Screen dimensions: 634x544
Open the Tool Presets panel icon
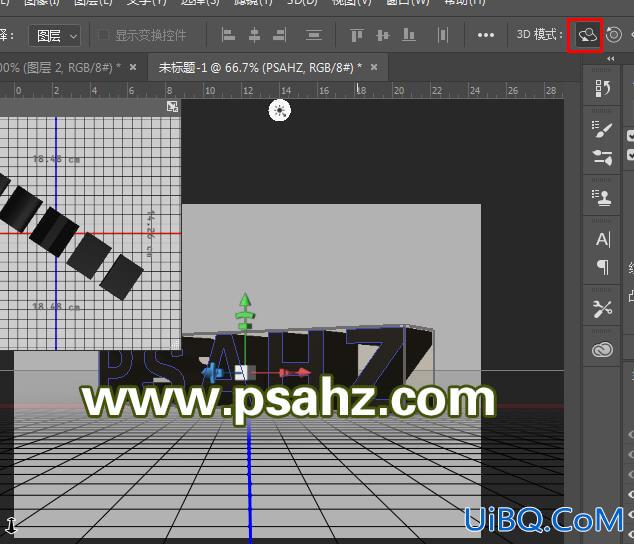coord(602,309)
